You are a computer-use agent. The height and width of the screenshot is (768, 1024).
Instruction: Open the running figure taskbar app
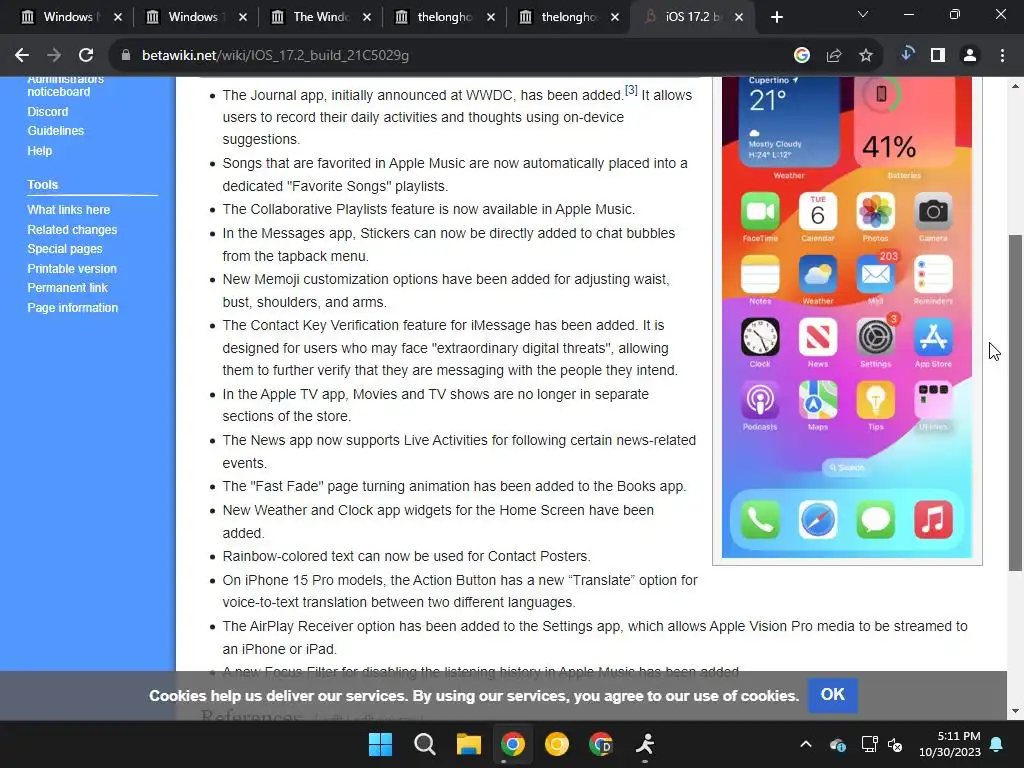(x=645, y=744)
